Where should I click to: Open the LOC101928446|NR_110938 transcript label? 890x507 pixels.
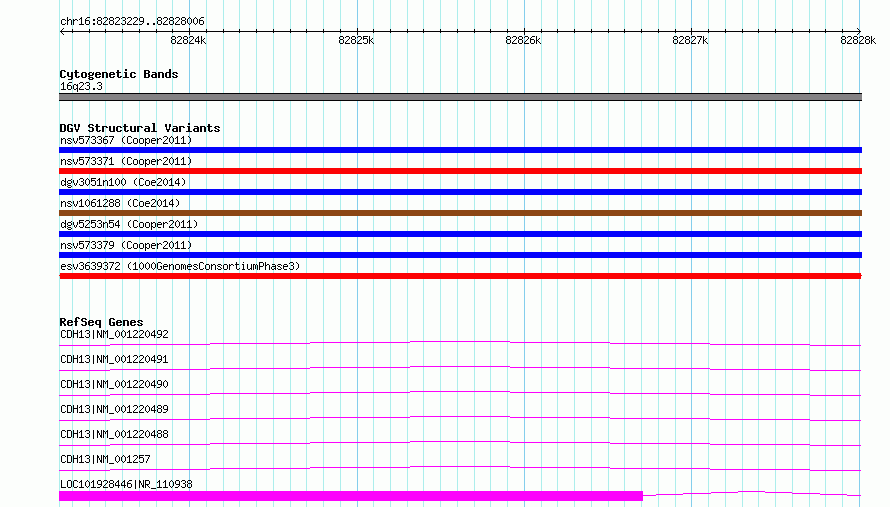pyautogui.click(x=126, y=484)
